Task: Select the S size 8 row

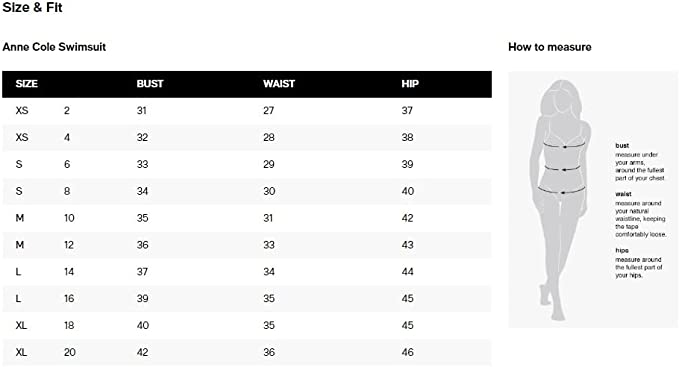Action: 247,191
